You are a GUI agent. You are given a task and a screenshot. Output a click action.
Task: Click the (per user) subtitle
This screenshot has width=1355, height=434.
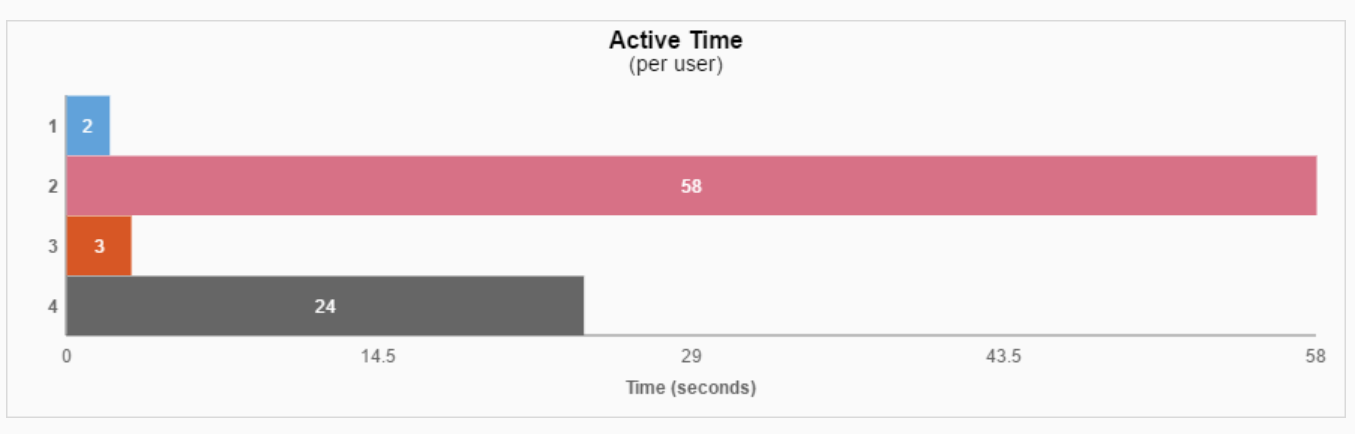[x=676, y=66]
